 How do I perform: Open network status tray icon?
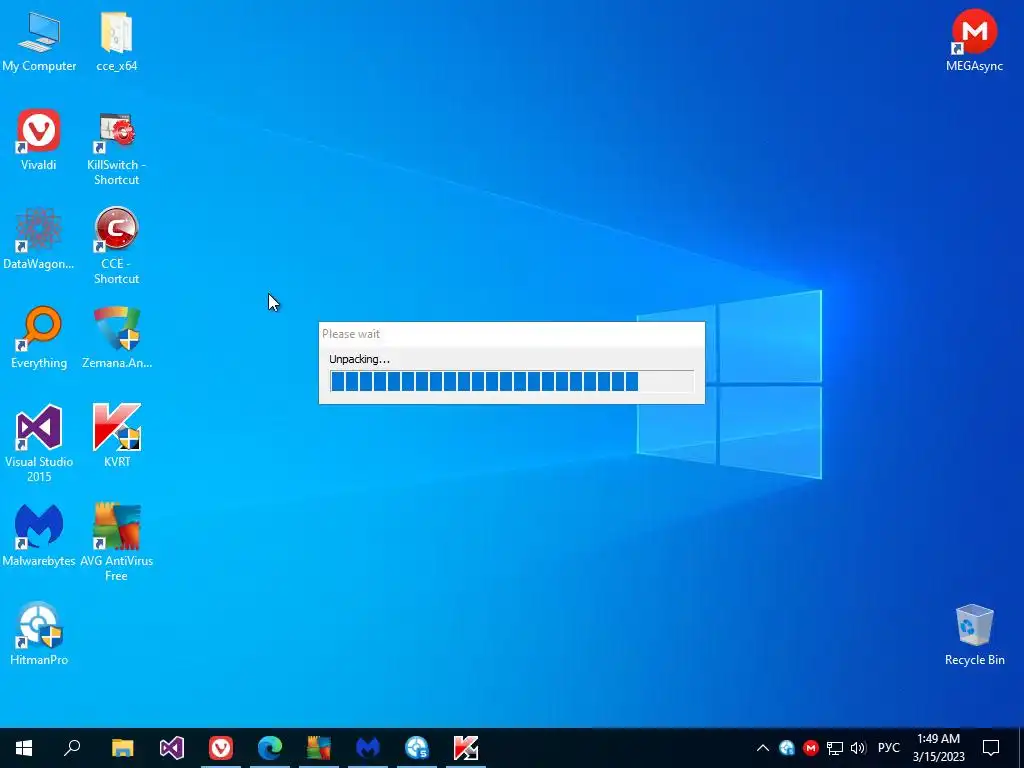[x=834, y=748]
